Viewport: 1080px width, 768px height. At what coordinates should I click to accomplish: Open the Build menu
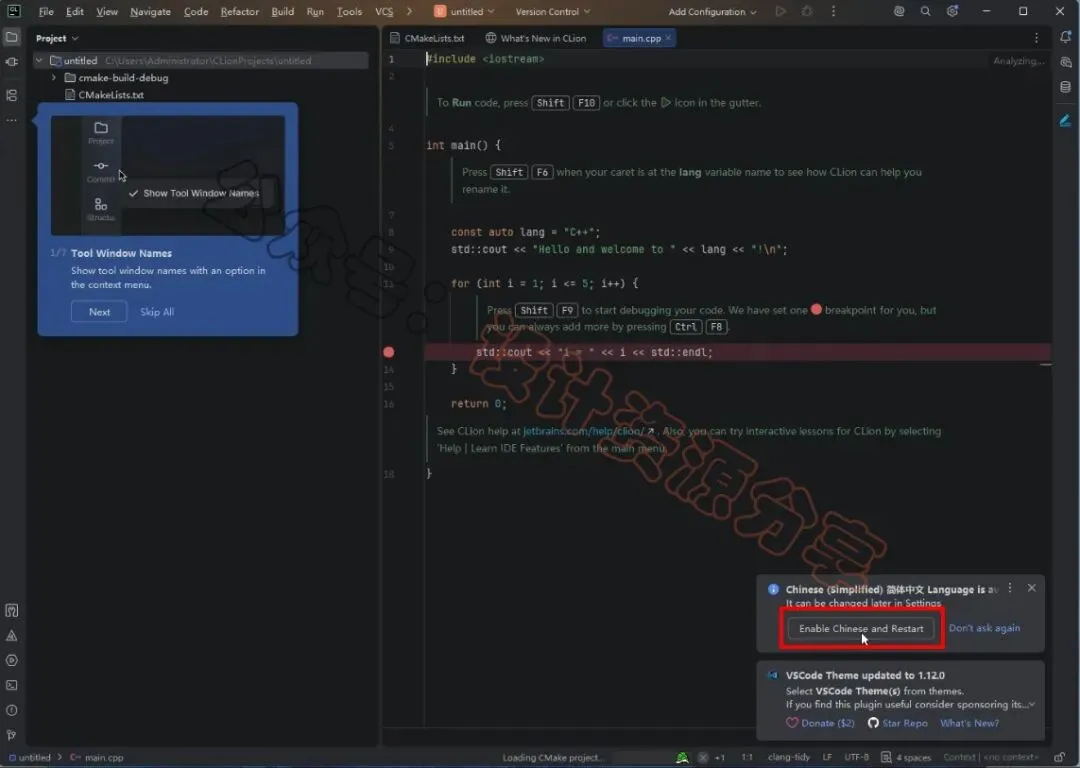282,12
